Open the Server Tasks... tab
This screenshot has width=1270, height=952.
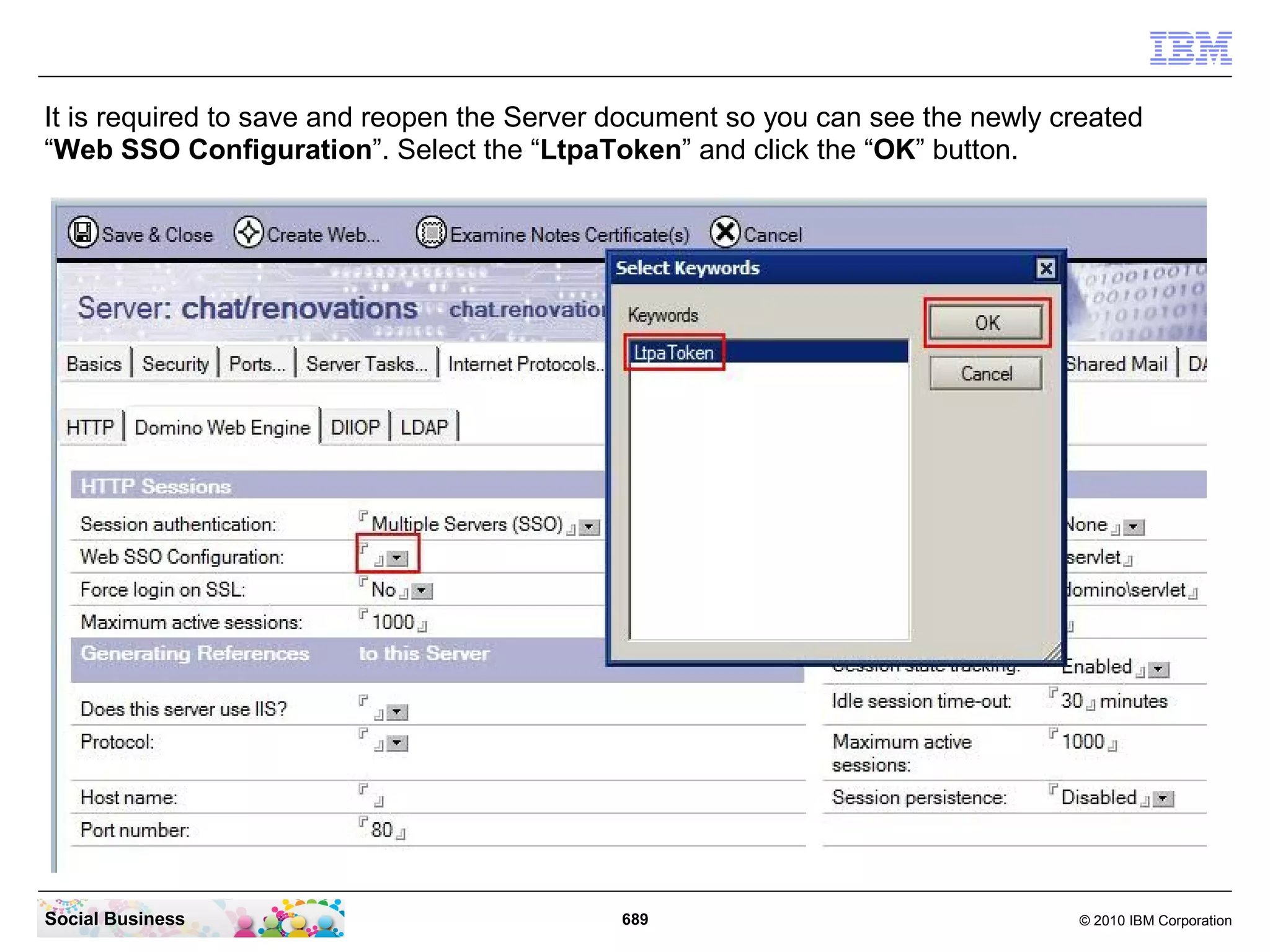pos(366,364)
